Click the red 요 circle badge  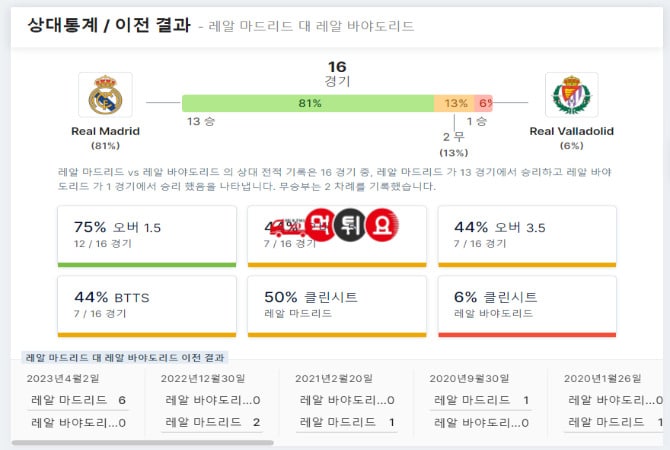382,225
